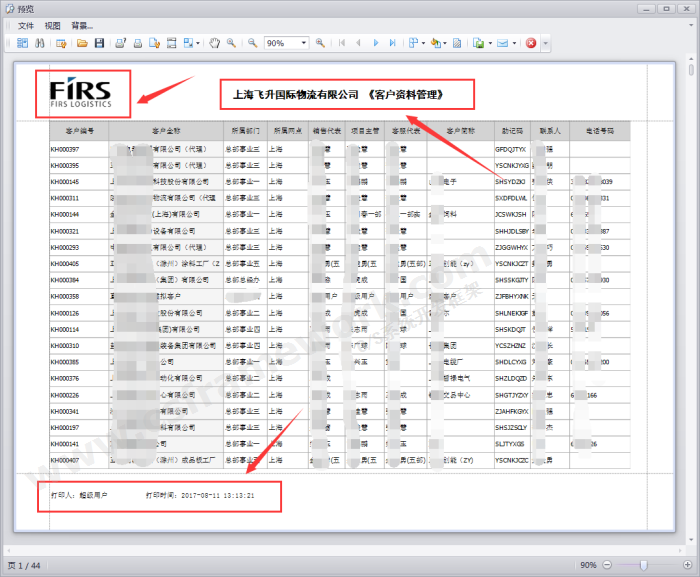Jump to the last page

click(392, 43)
